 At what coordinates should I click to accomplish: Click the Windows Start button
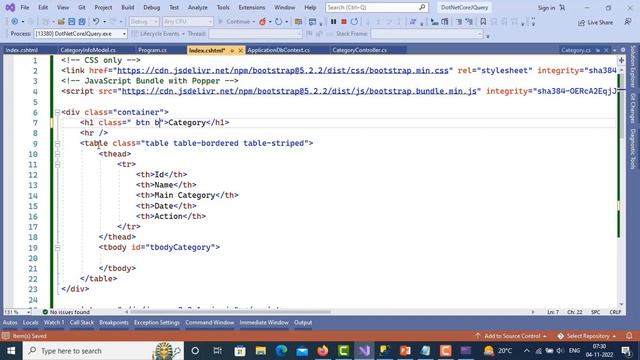pyautogui.click(x=11, y=351)
